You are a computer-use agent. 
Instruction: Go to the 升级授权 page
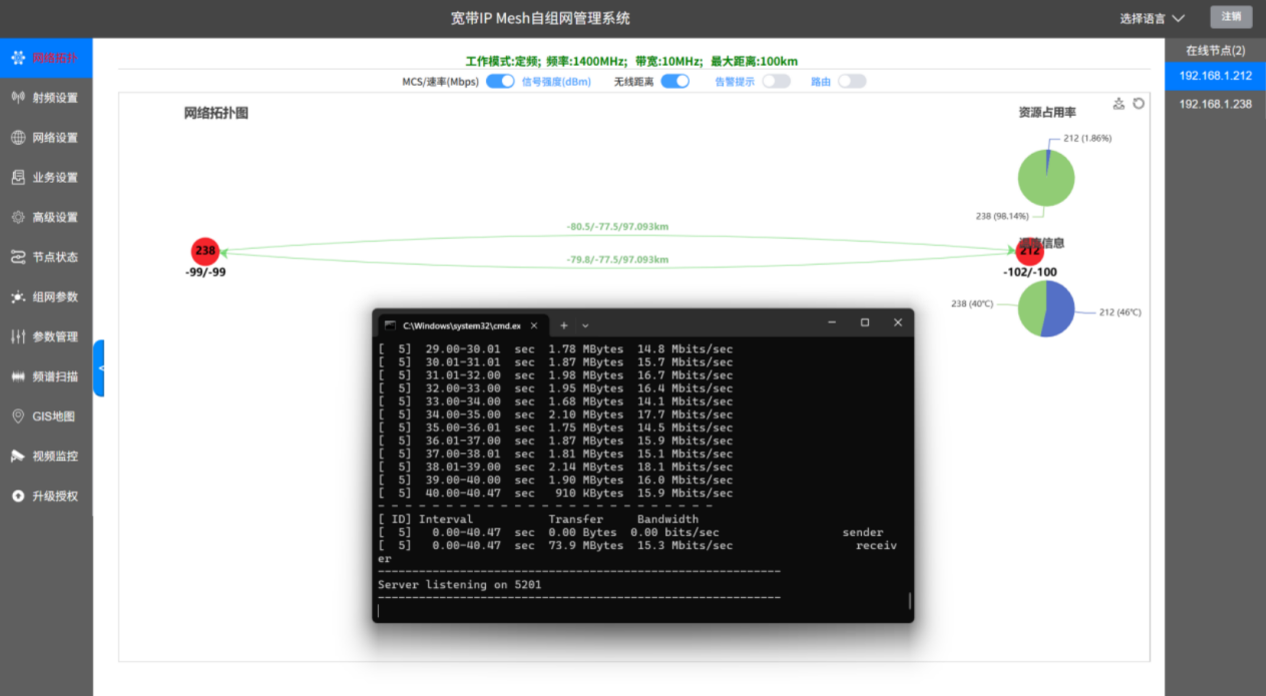[x=46, y=496]
